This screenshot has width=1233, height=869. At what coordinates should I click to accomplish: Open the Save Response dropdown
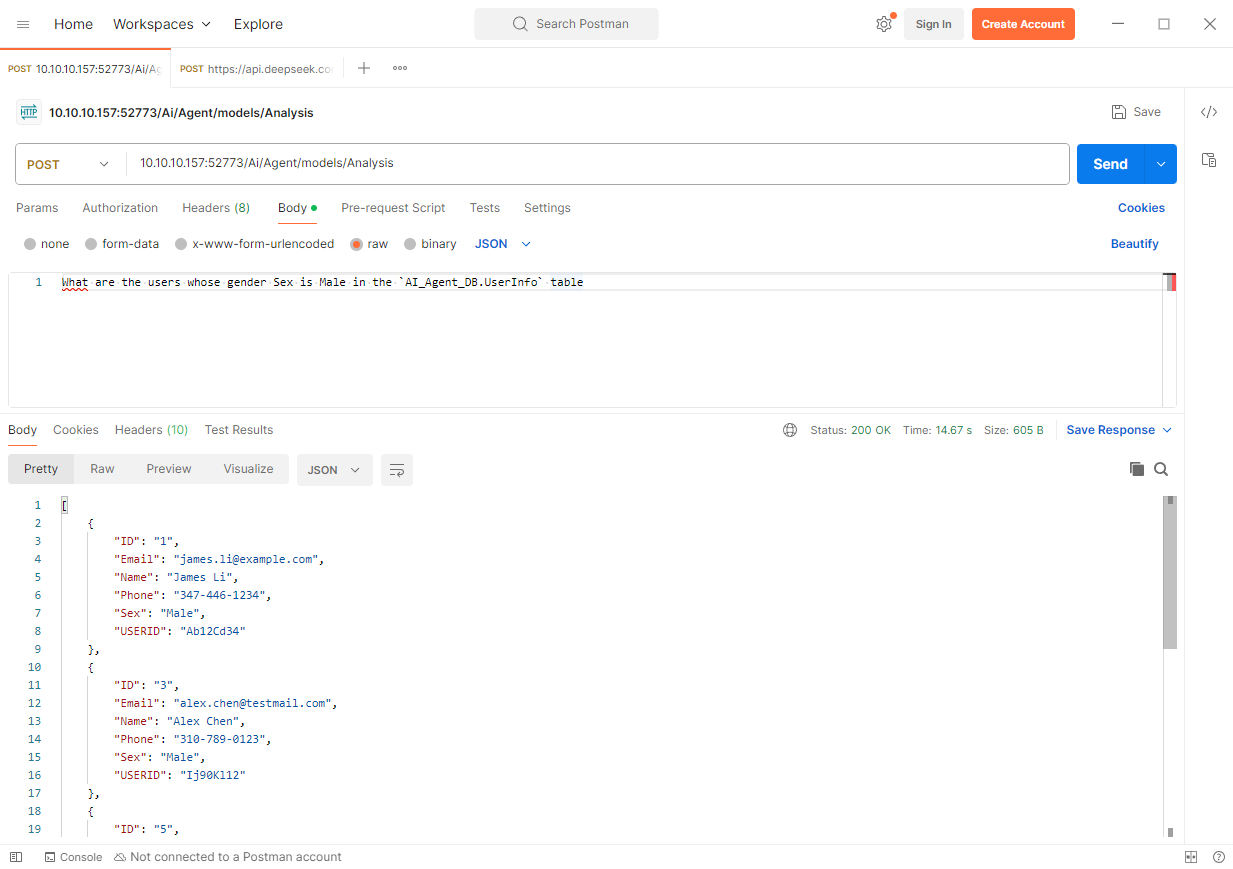[1119, 430]
